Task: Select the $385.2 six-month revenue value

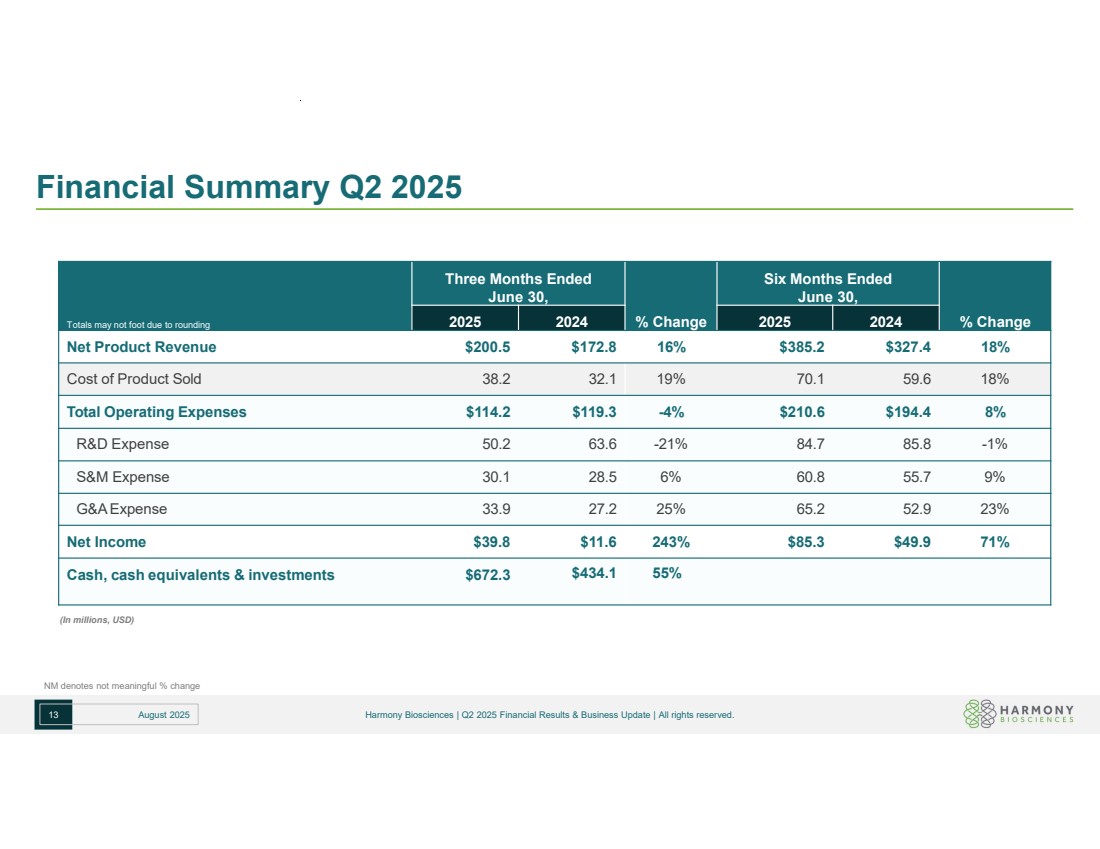Action: [x=799, y=347]
